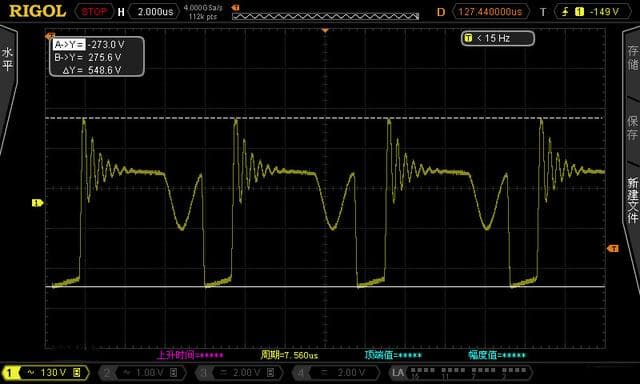Click the channel 1 ground marker

[x=37, y=203]
